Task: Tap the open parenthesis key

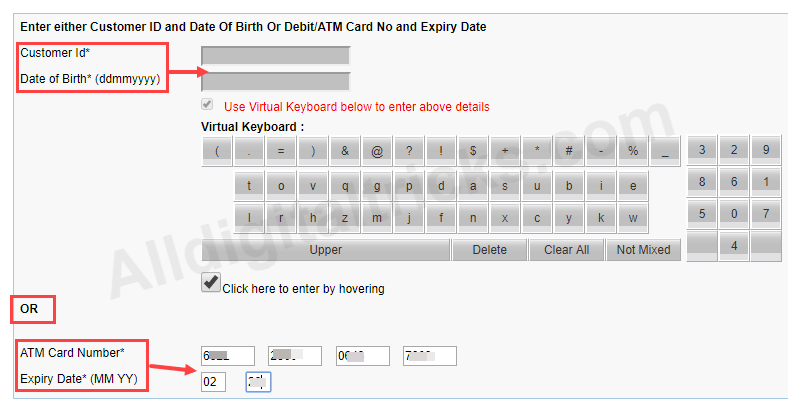Action: coord(217,150)
